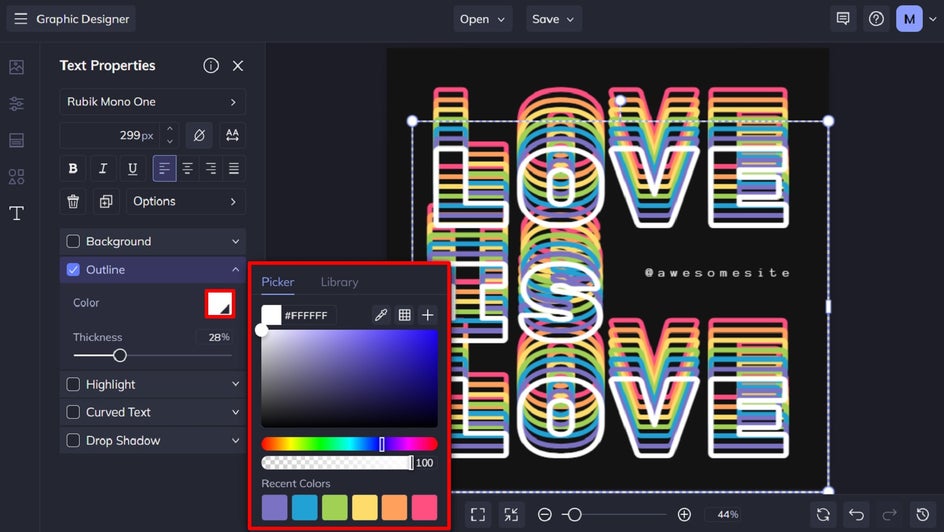Click the M user avatar
944x532 pixels.
point(909,19)
